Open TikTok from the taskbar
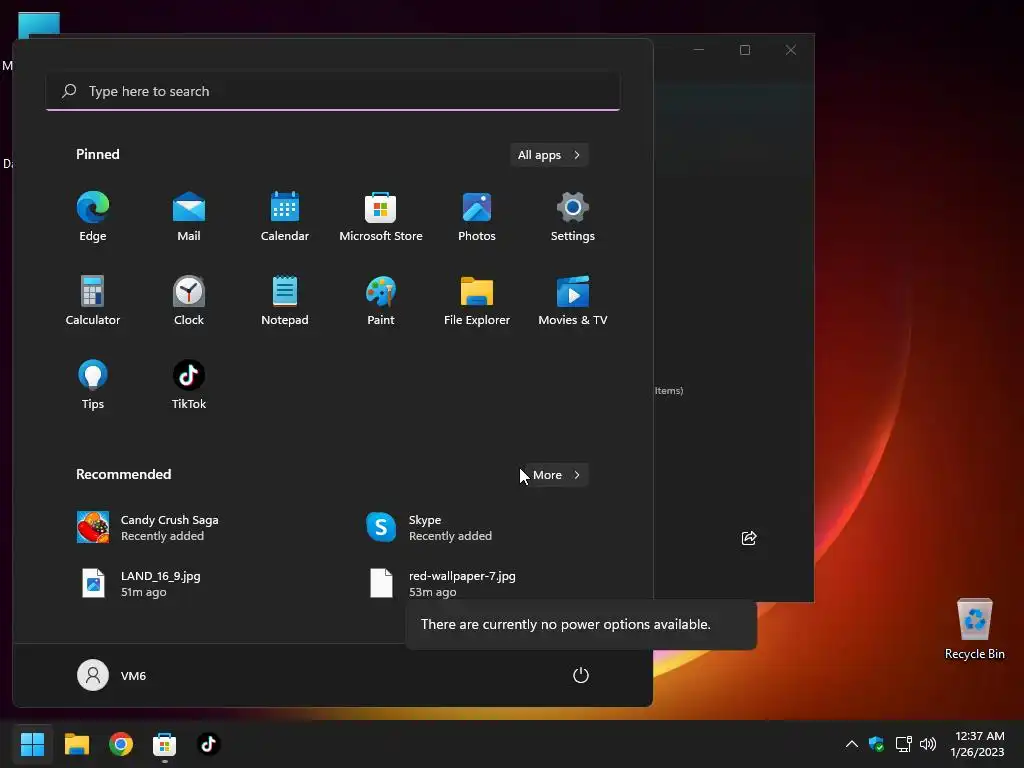This screenshot has height=768, width=1024. [208, 744]
